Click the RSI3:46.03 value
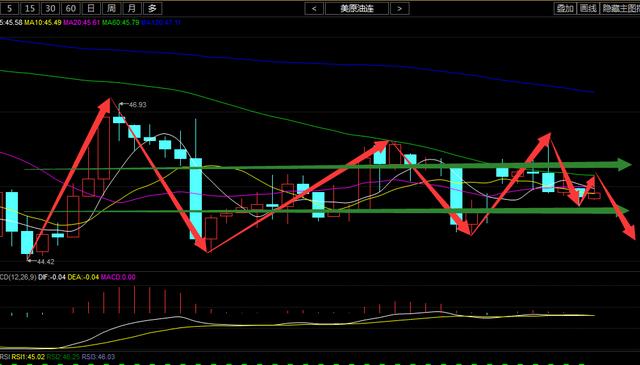Viewport: 640px width, 365px height. [x=98, y=357]
